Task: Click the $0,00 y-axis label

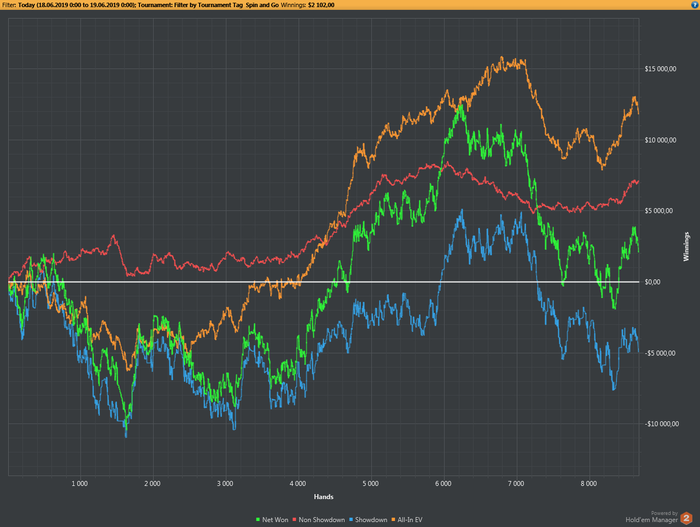Action: click(x=652, y=282)
